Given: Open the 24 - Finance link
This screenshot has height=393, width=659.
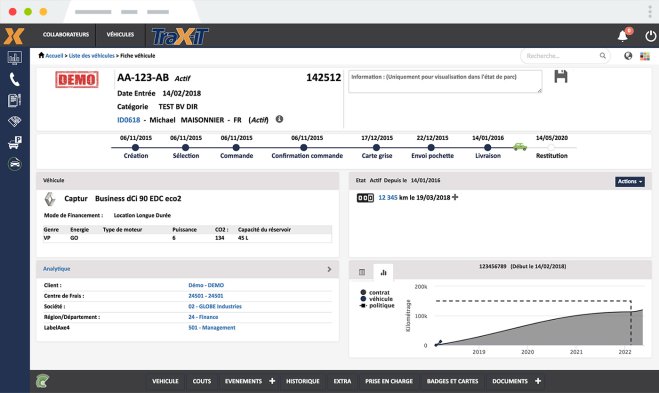Looking at the screenshot, I should click(x=203, y=317).
